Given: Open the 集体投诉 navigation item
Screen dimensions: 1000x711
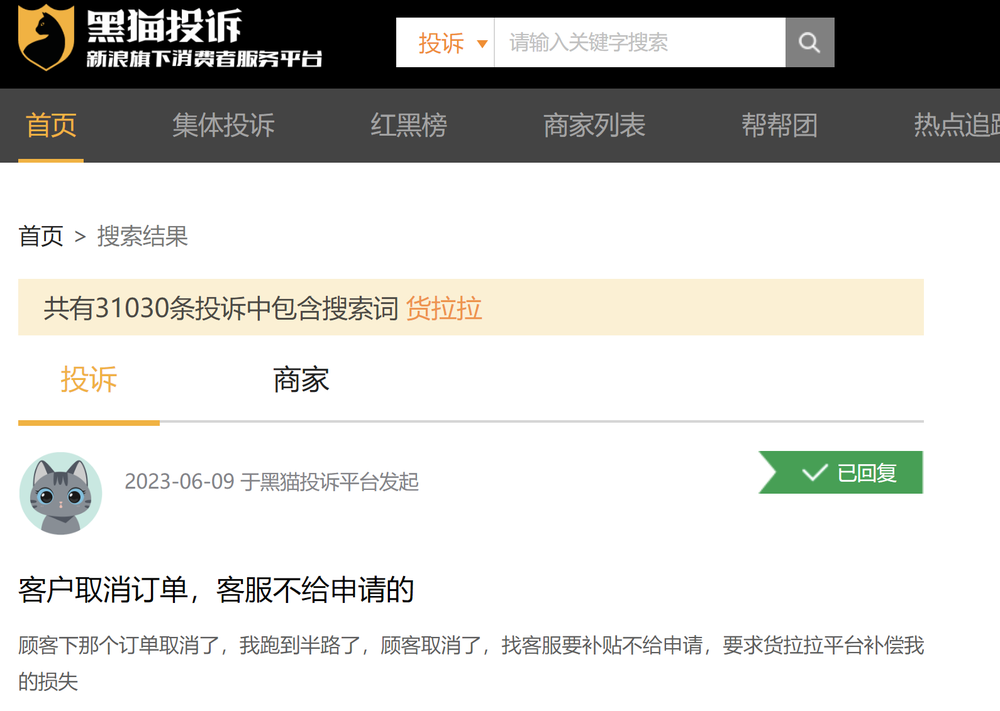Looking at the screenshot, I should (223, 125).
